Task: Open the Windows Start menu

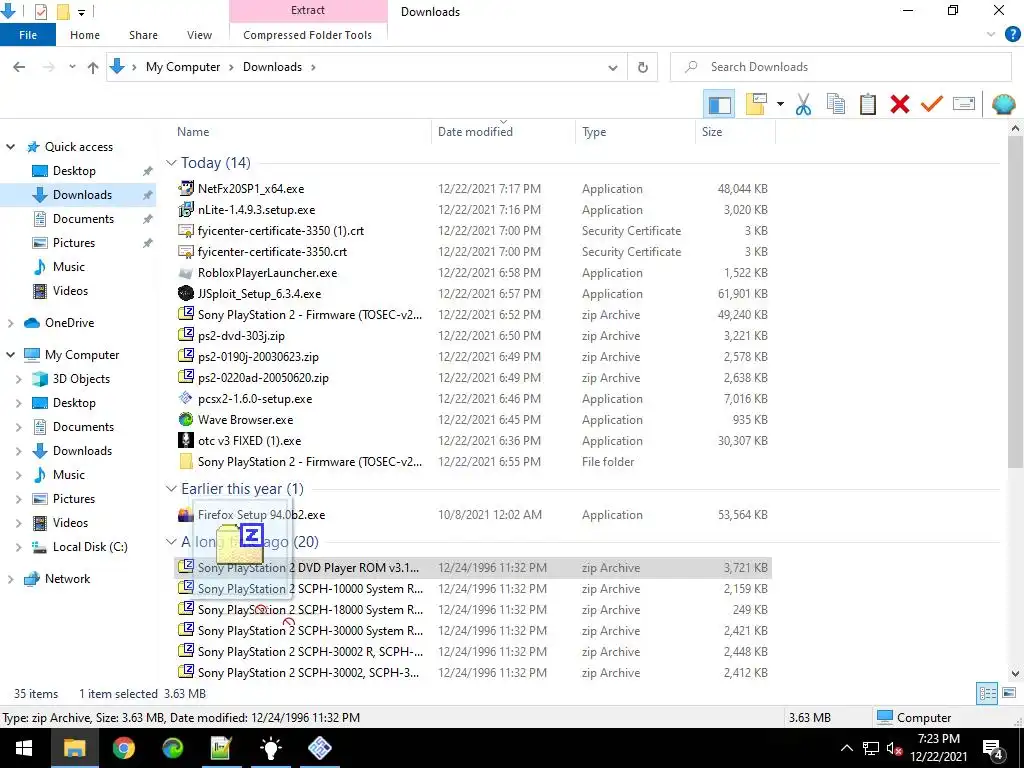Action: 24,748
